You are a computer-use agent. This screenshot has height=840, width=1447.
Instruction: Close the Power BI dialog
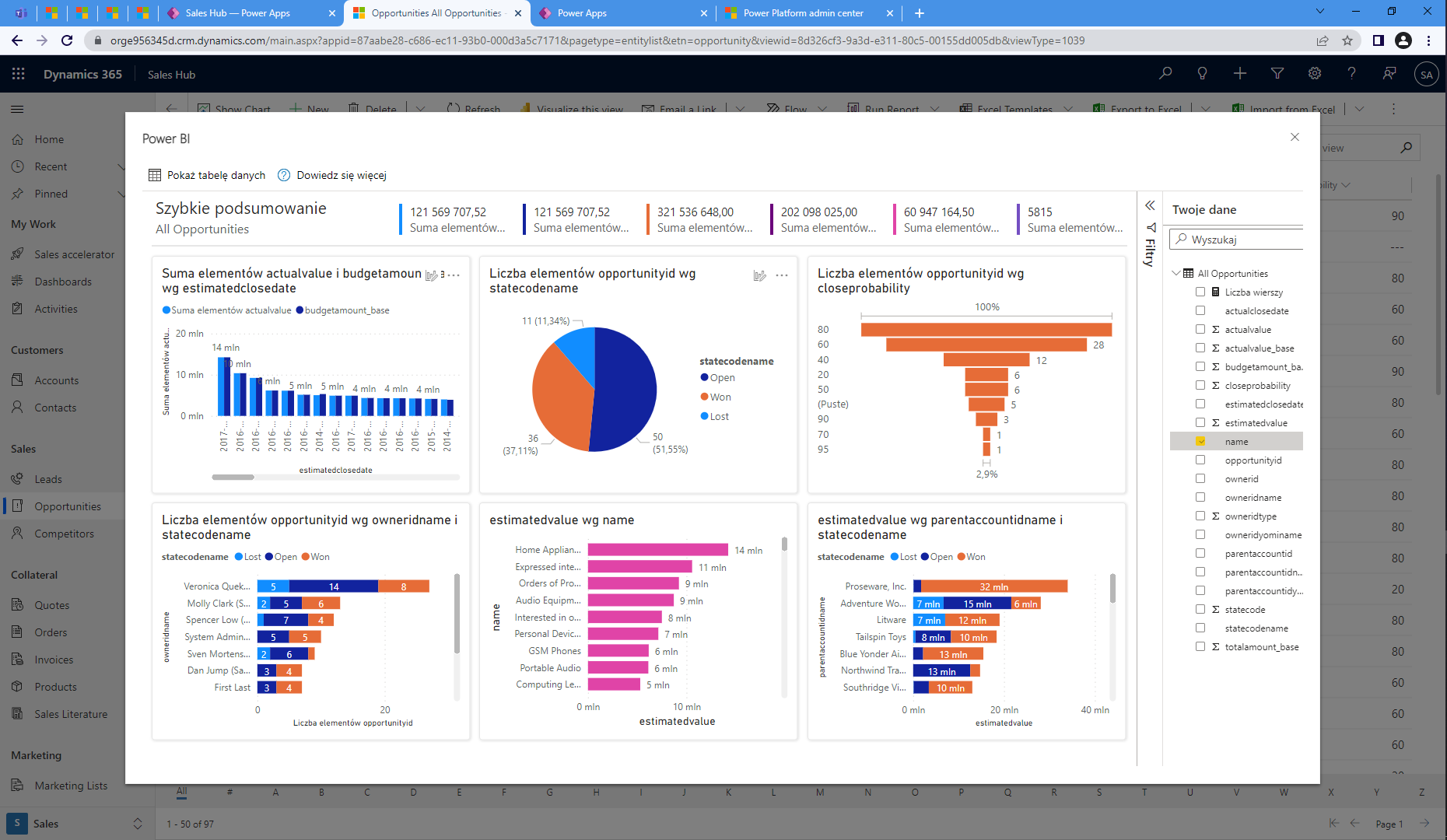pos(1295,137)
